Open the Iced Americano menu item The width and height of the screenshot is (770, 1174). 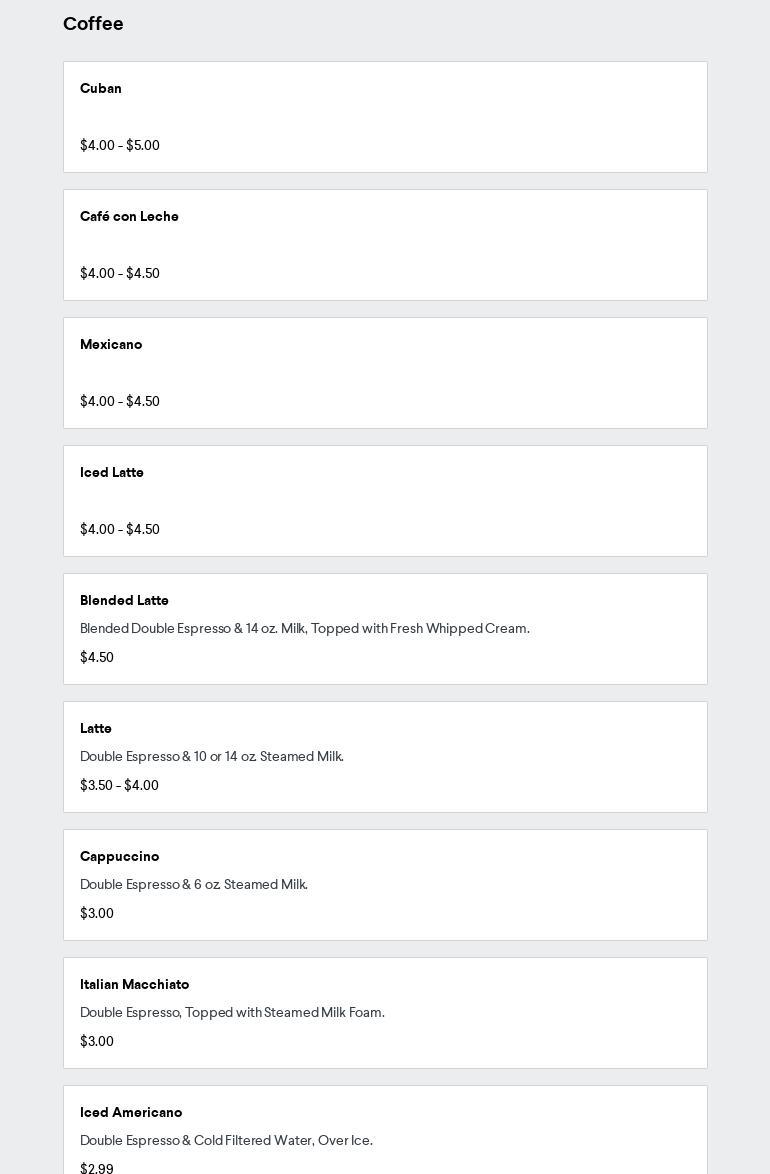pyautogui.click(x=131, y=1113)
